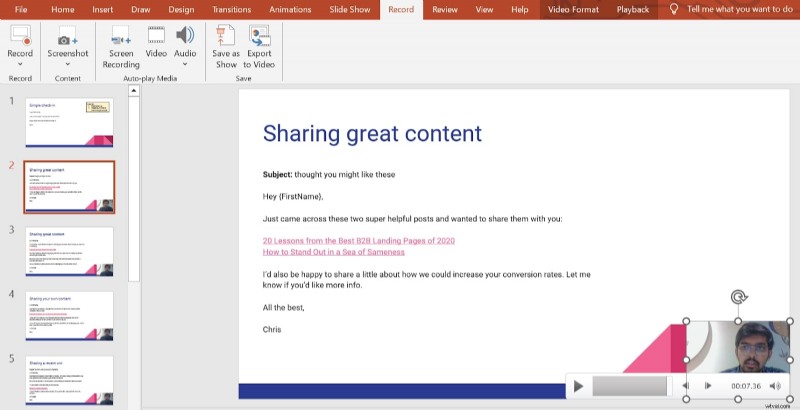Select slide 4 Sharing your own content

tap(69, 316)
